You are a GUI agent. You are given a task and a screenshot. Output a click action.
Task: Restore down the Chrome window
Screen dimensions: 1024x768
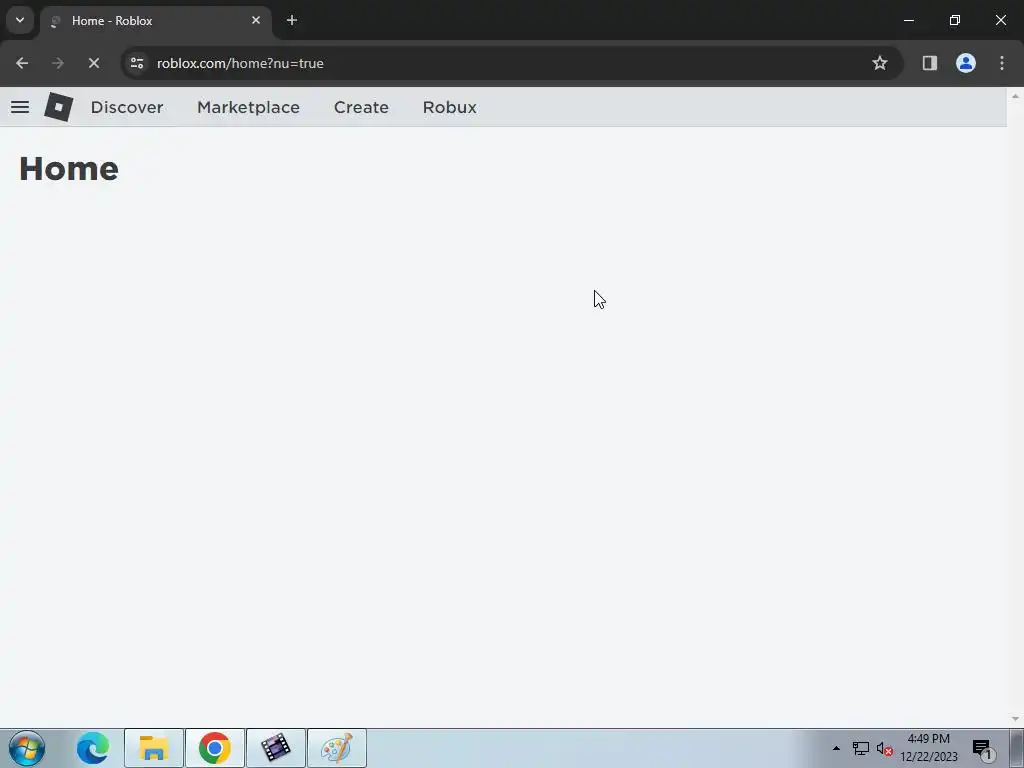point(955,20)
